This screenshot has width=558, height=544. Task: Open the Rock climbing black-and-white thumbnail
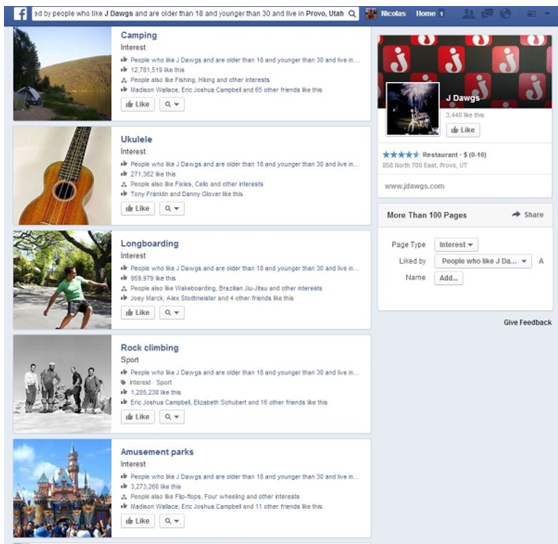(62, 384)
